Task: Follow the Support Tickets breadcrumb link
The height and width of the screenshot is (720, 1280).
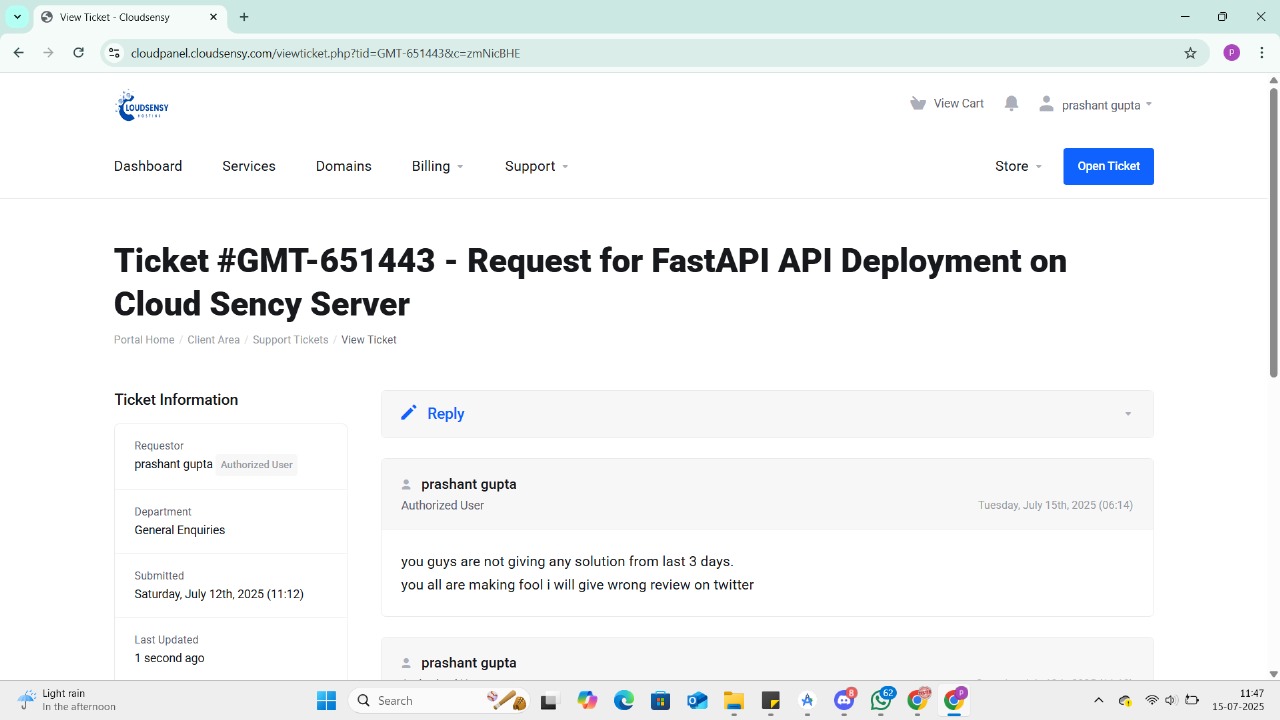Action: point(290,340)
